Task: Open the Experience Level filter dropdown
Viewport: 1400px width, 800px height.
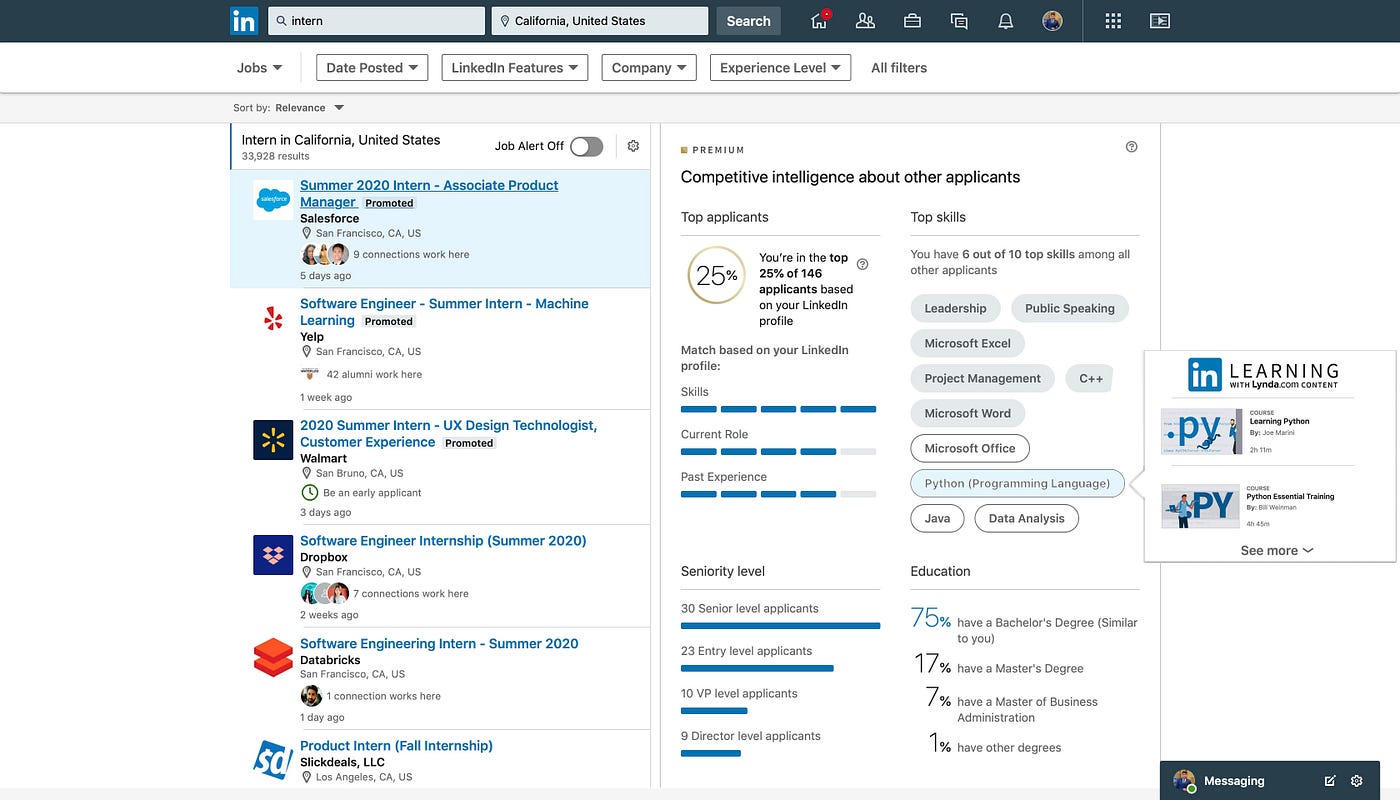Action: [780, 68]
